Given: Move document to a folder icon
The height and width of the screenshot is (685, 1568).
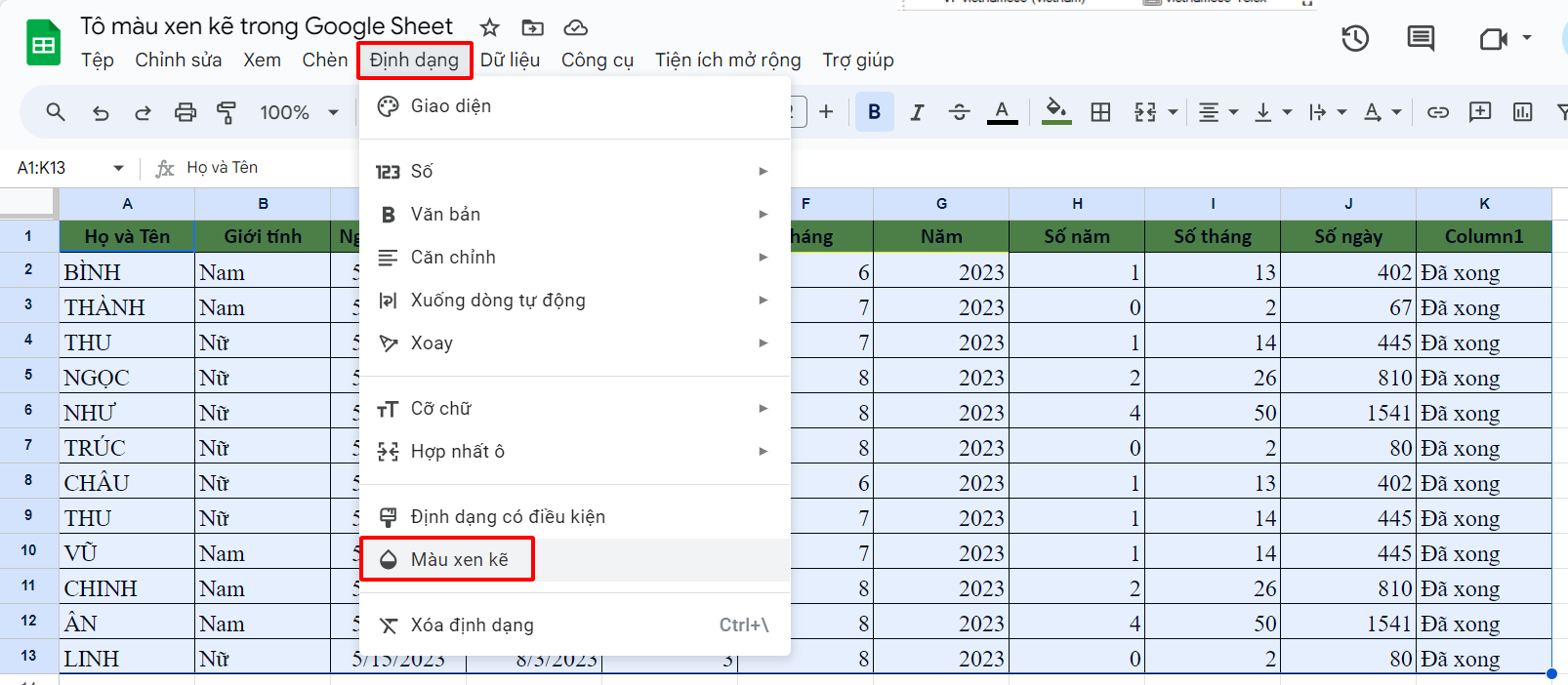Looking at the screenshot, I should [x=533, y=27].
